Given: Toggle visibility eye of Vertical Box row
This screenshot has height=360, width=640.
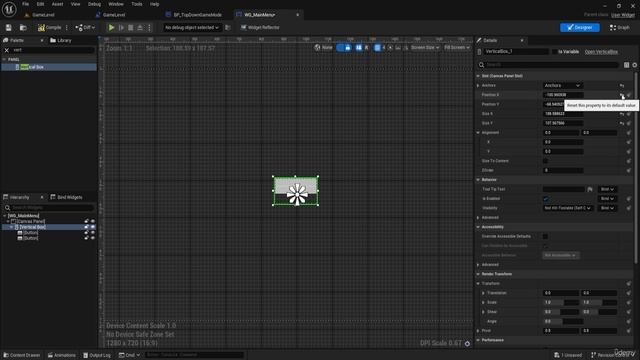Looking at the screenshot, I should 93,227.
